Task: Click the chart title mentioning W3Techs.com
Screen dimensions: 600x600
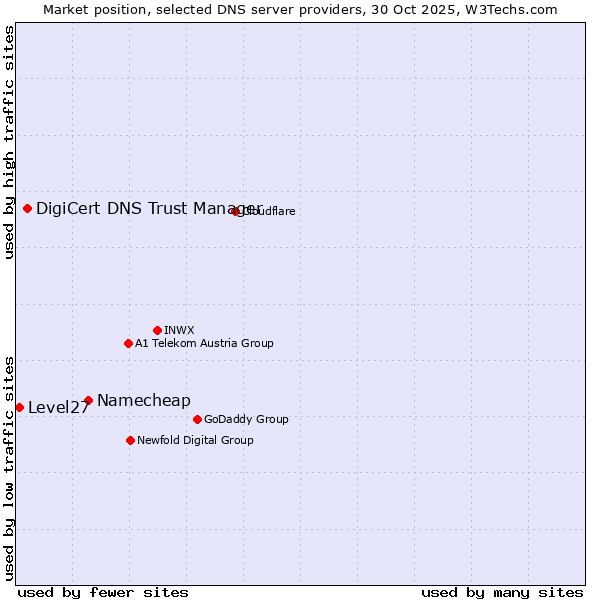Action: 300,9
